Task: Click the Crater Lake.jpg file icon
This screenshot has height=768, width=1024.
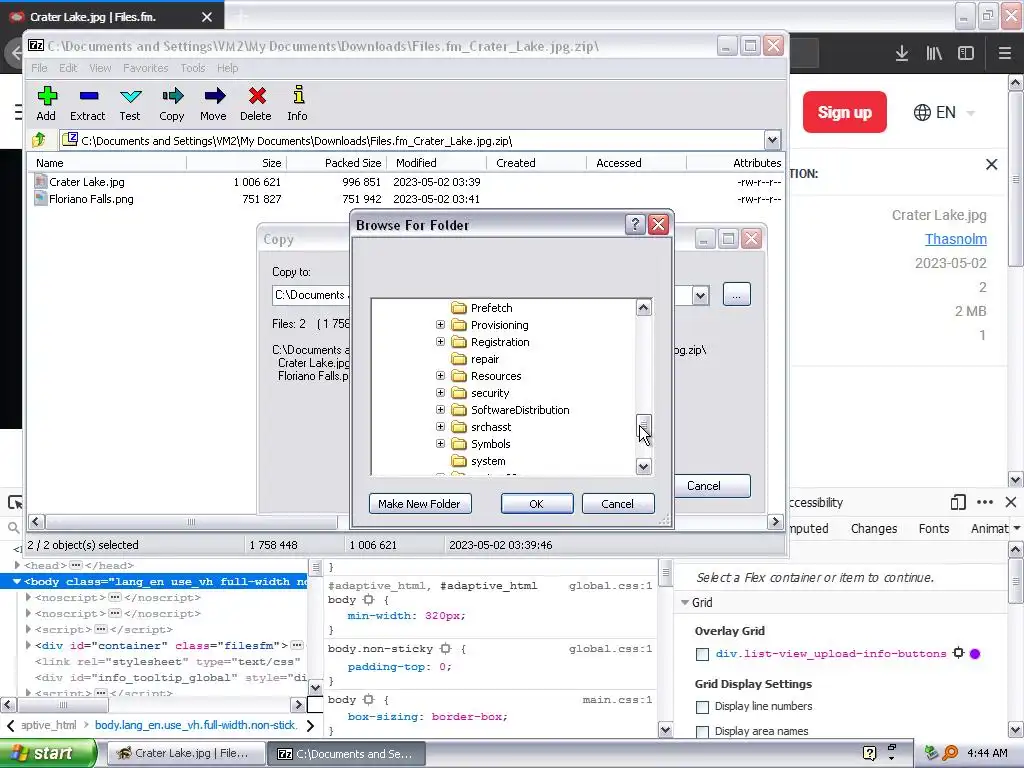Action: click(x=40, y=182)
